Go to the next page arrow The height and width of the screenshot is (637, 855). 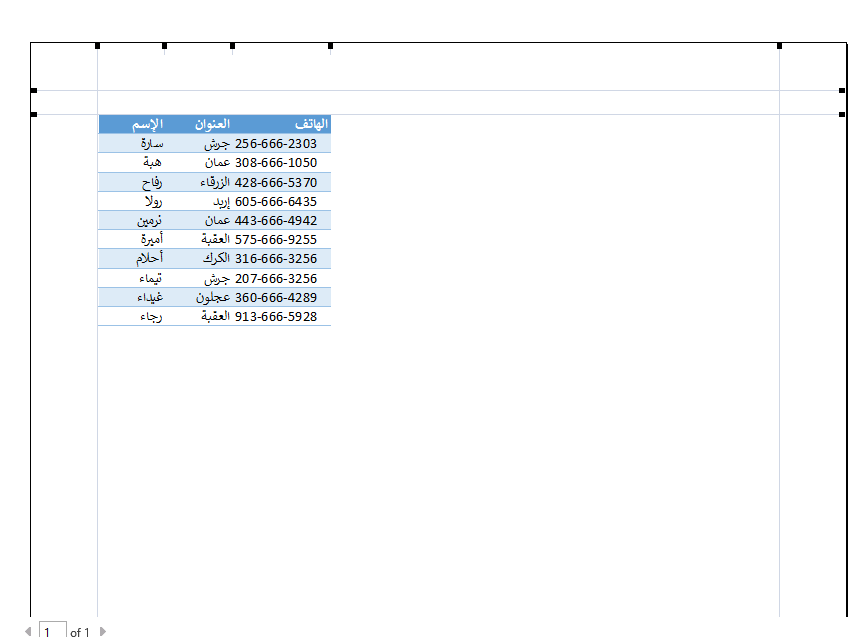(103, 631)
